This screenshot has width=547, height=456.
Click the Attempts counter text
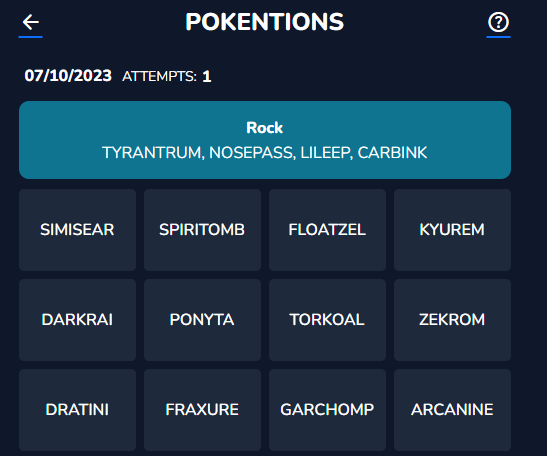tap(166, 76)
